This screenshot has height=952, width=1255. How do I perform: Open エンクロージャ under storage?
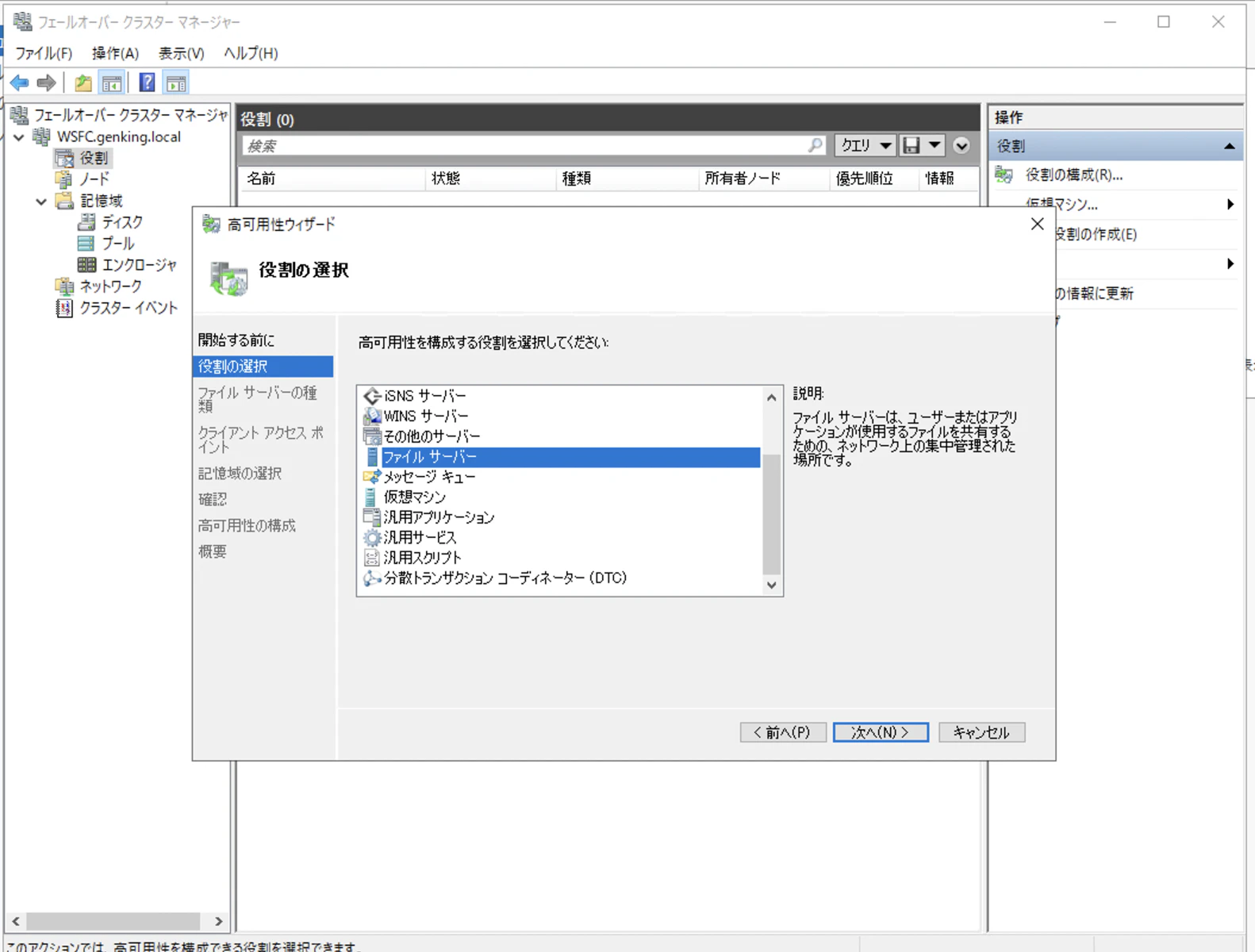(140, 265)
